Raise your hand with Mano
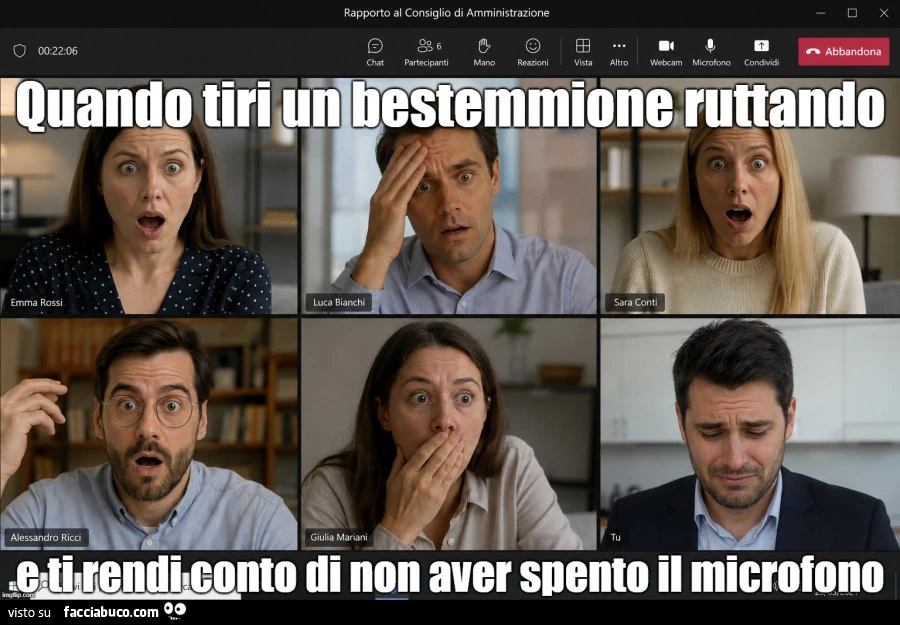900x625 pixels. 484,52
